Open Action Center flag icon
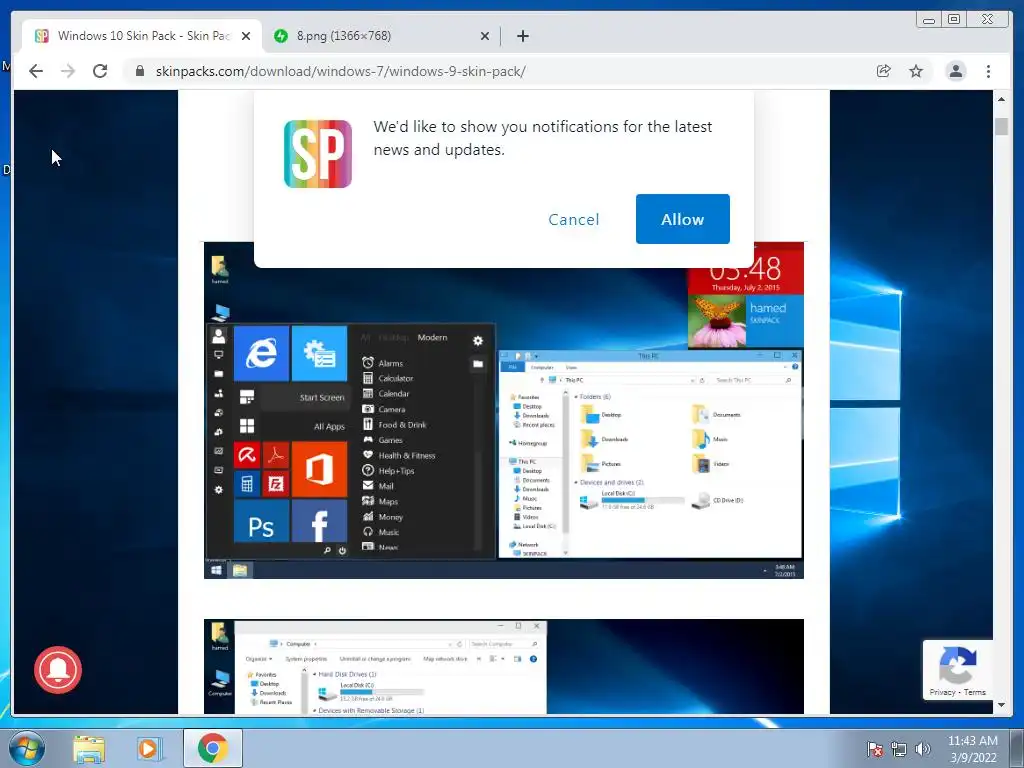 (x=875, y=749)
